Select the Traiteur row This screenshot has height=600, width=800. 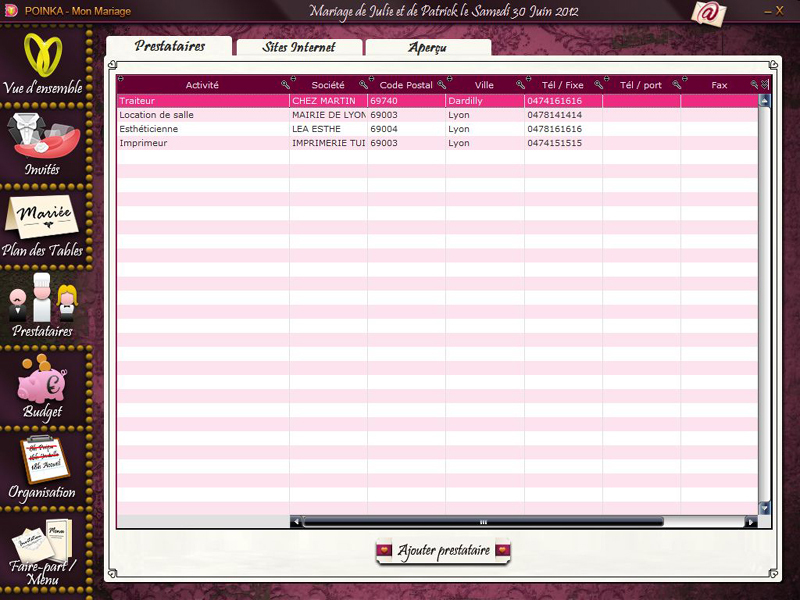point(438,101)
